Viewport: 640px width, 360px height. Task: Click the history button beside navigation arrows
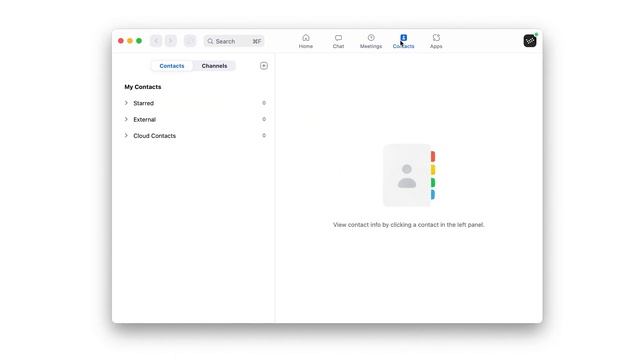[x=190, y=41]
